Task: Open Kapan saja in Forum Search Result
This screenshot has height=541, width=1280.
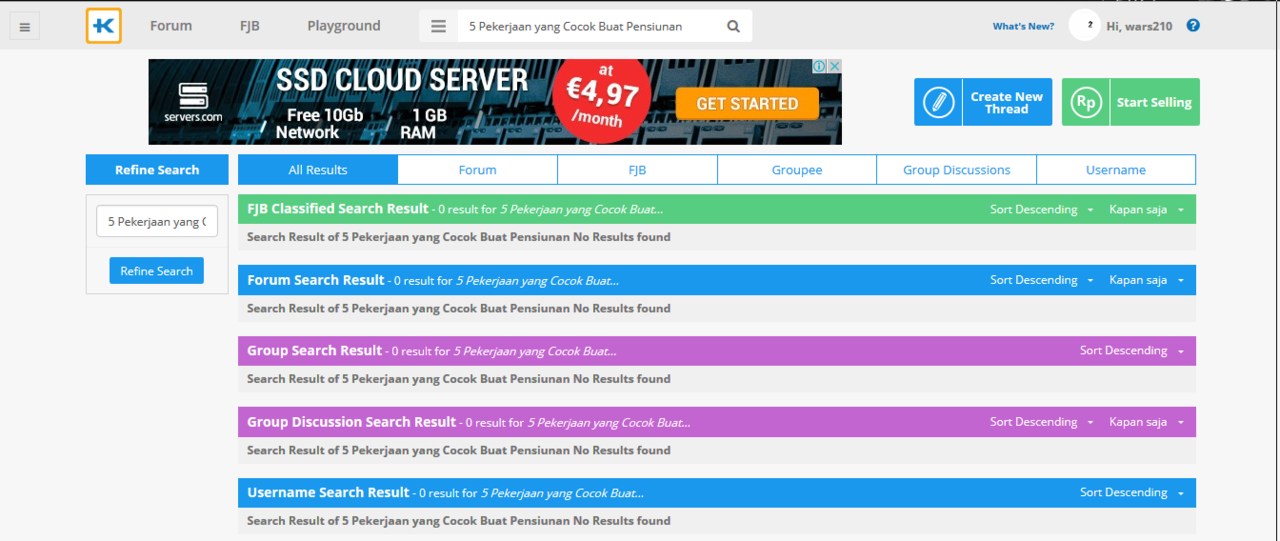Action: [x=1146, y=280]
